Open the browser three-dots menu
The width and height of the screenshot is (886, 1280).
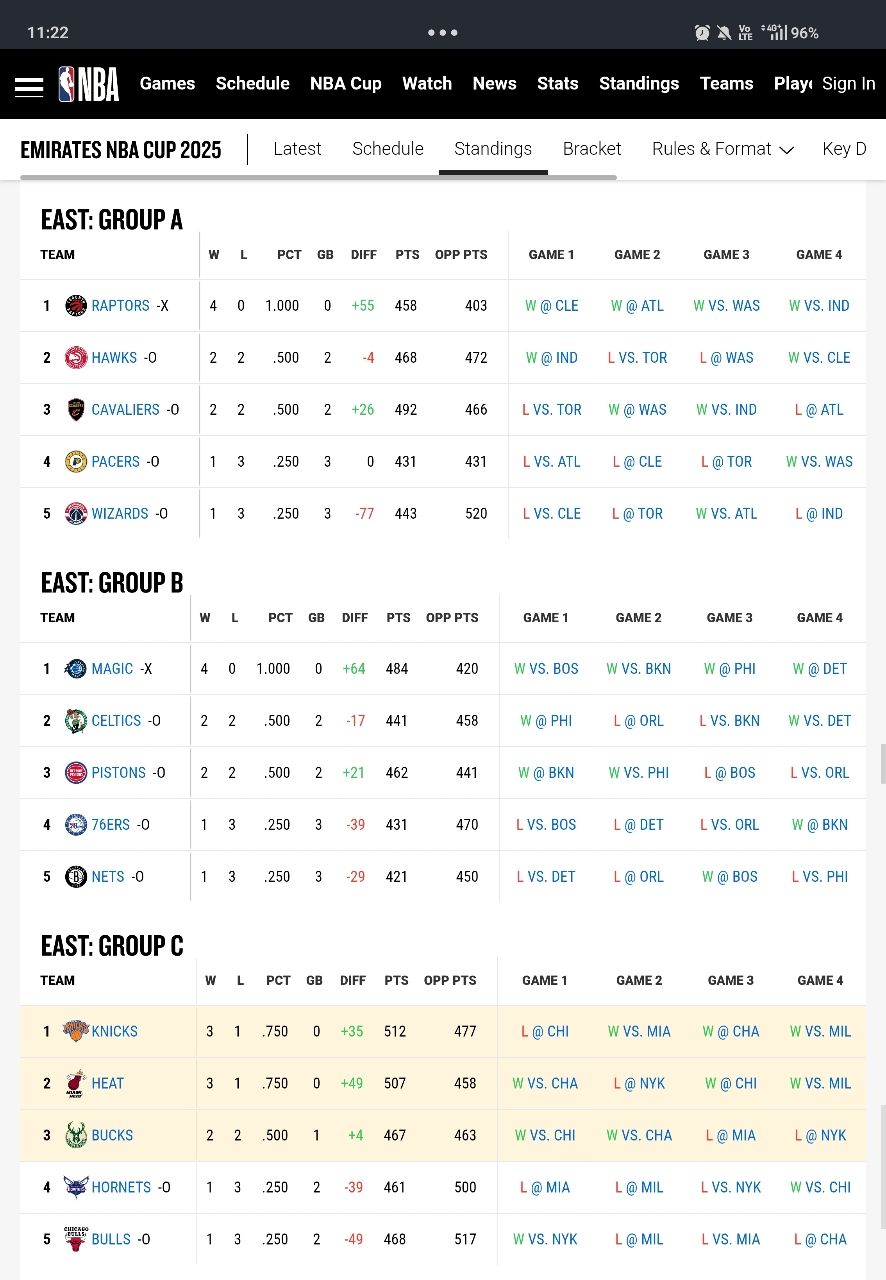442,32
